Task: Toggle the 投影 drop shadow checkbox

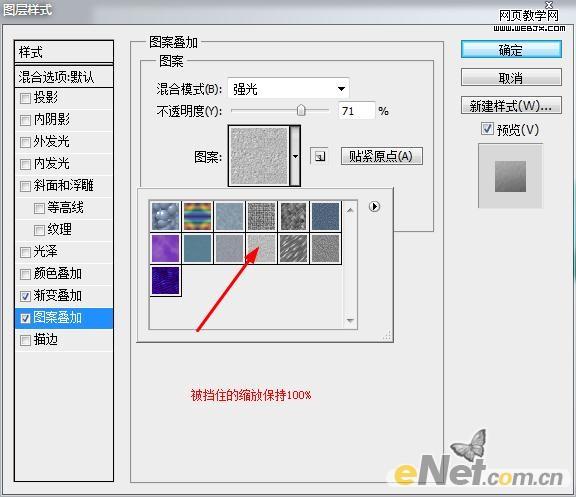Action: tap(25, 98)
